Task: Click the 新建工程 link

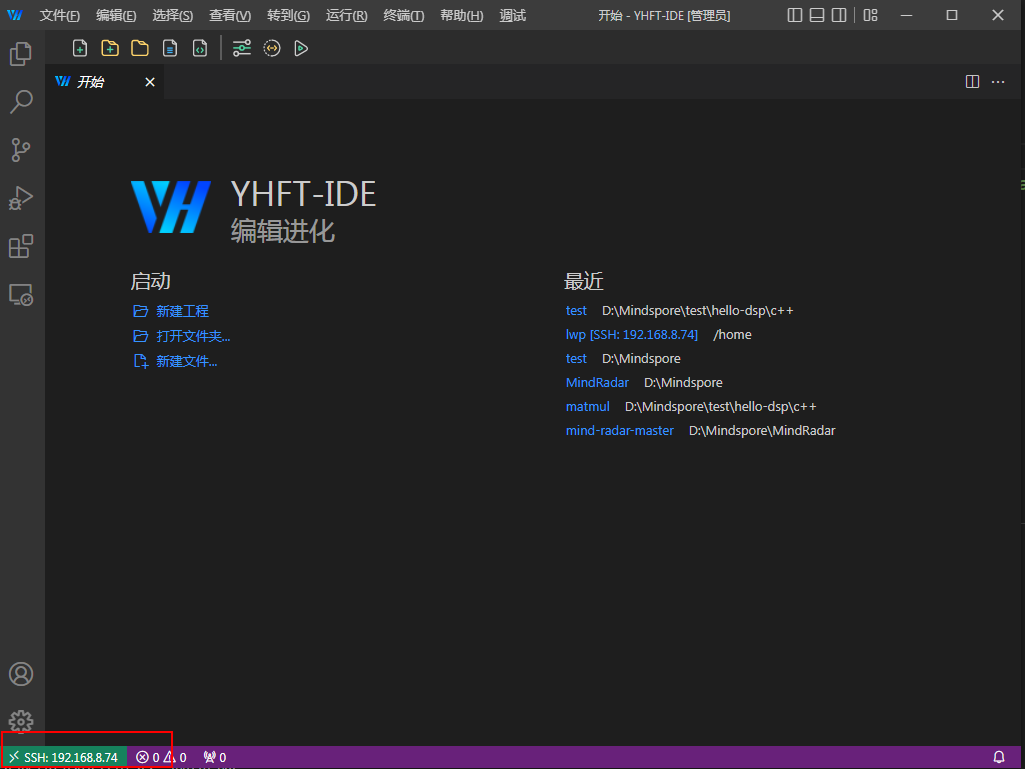Action: pos(182,311)
